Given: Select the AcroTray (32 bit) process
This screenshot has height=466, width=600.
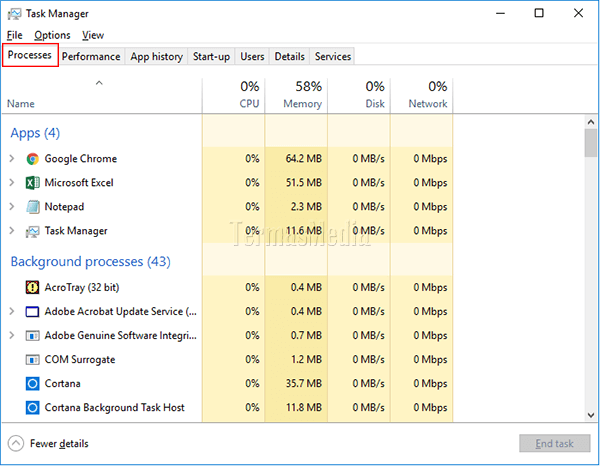Looking at the screenshot, I should point(82,287).
